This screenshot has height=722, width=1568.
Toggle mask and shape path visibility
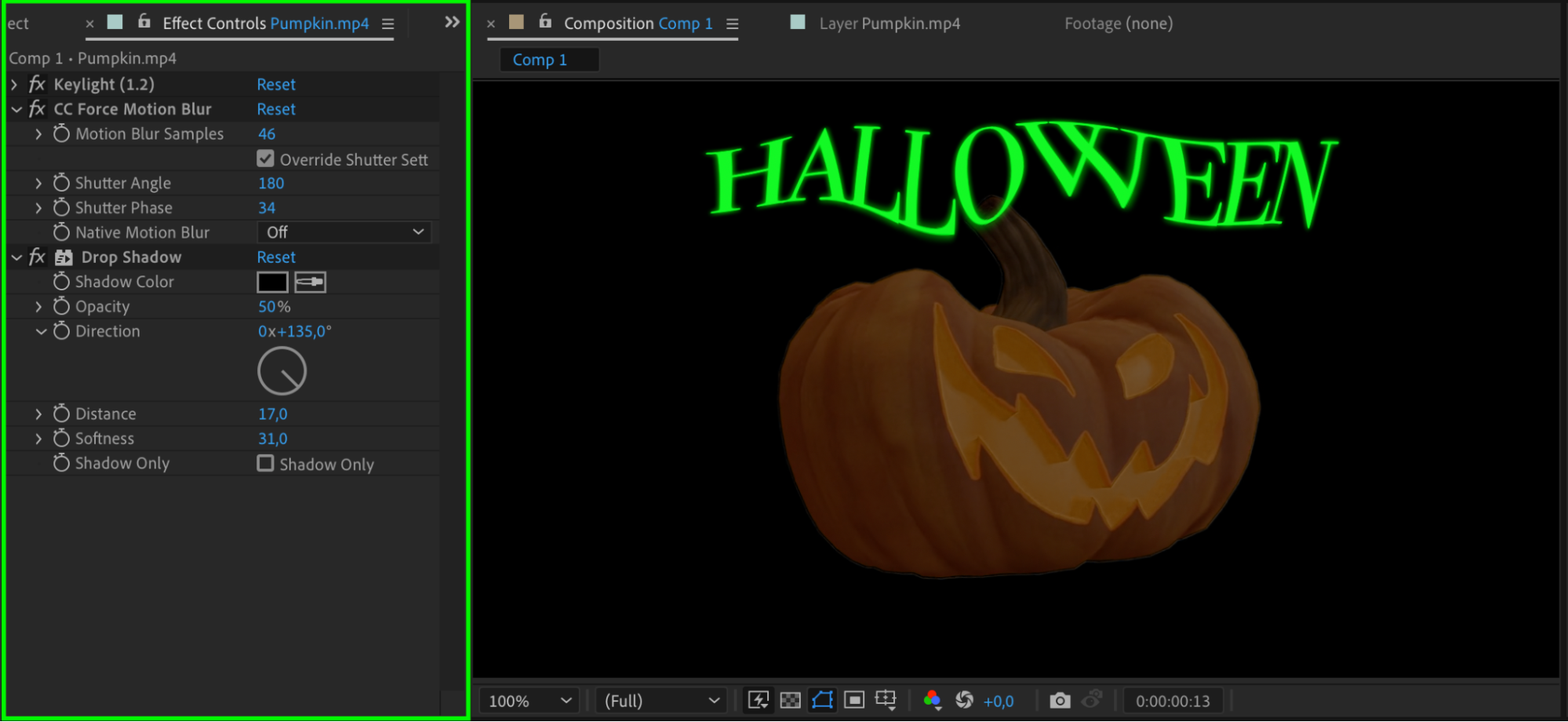(x=822, y=700)
